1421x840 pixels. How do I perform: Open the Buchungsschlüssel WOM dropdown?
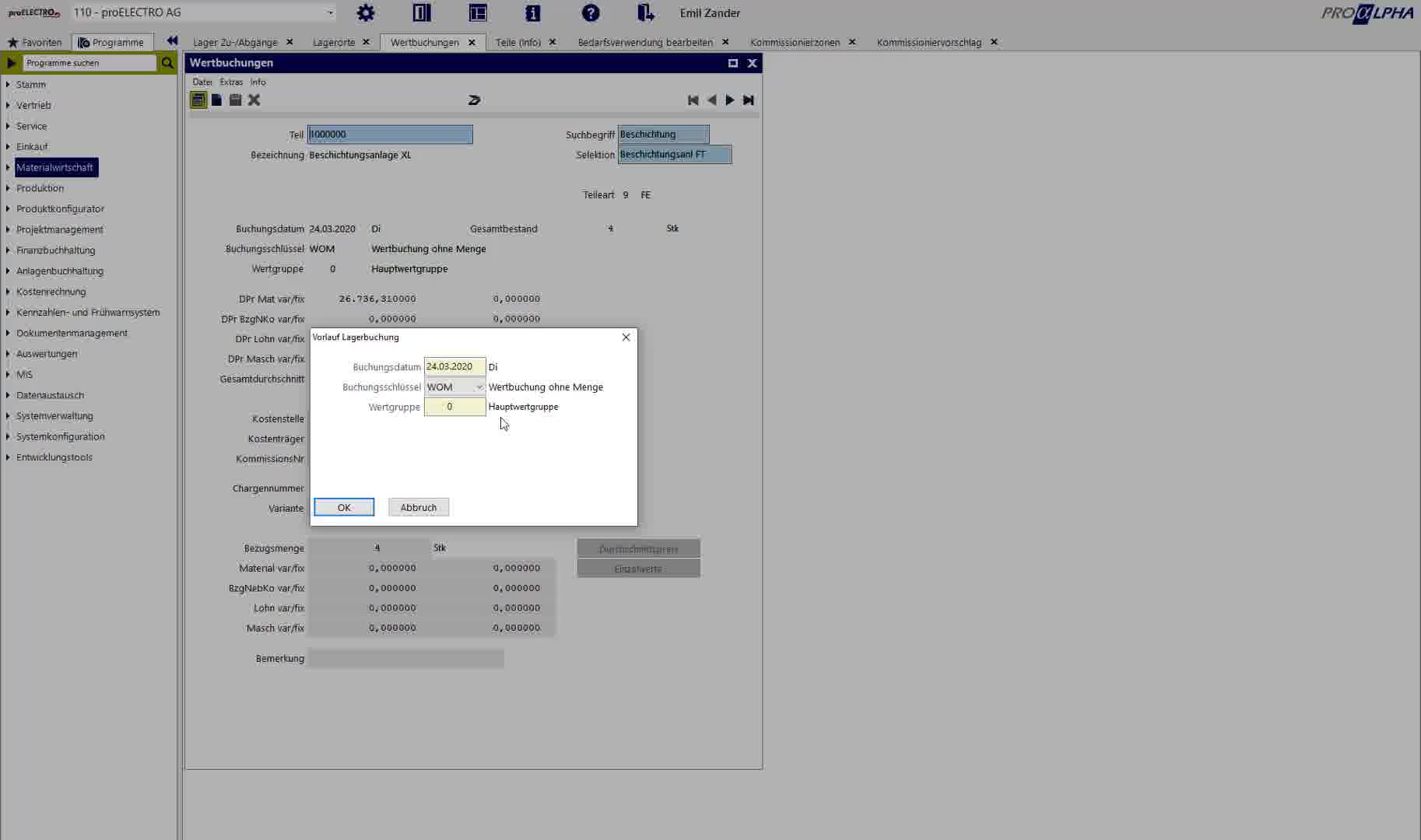(x=479, y=387)
